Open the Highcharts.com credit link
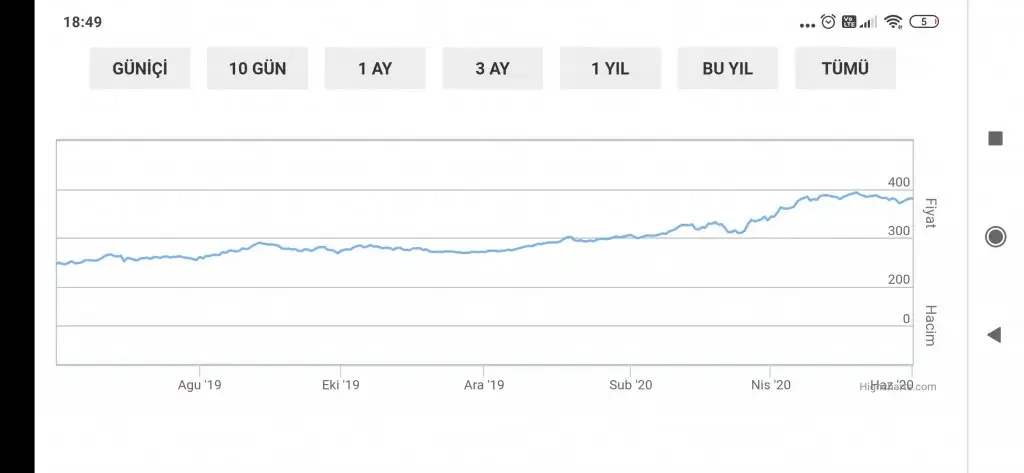Image resolution: width=1024 pixels, height=473 pixels. tap(898, 387)
